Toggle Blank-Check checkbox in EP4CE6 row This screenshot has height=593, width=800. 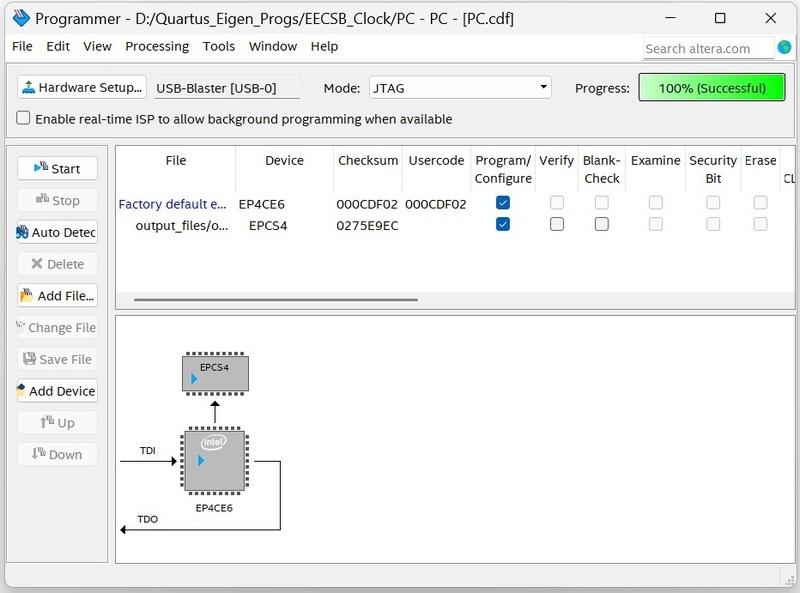602,203
